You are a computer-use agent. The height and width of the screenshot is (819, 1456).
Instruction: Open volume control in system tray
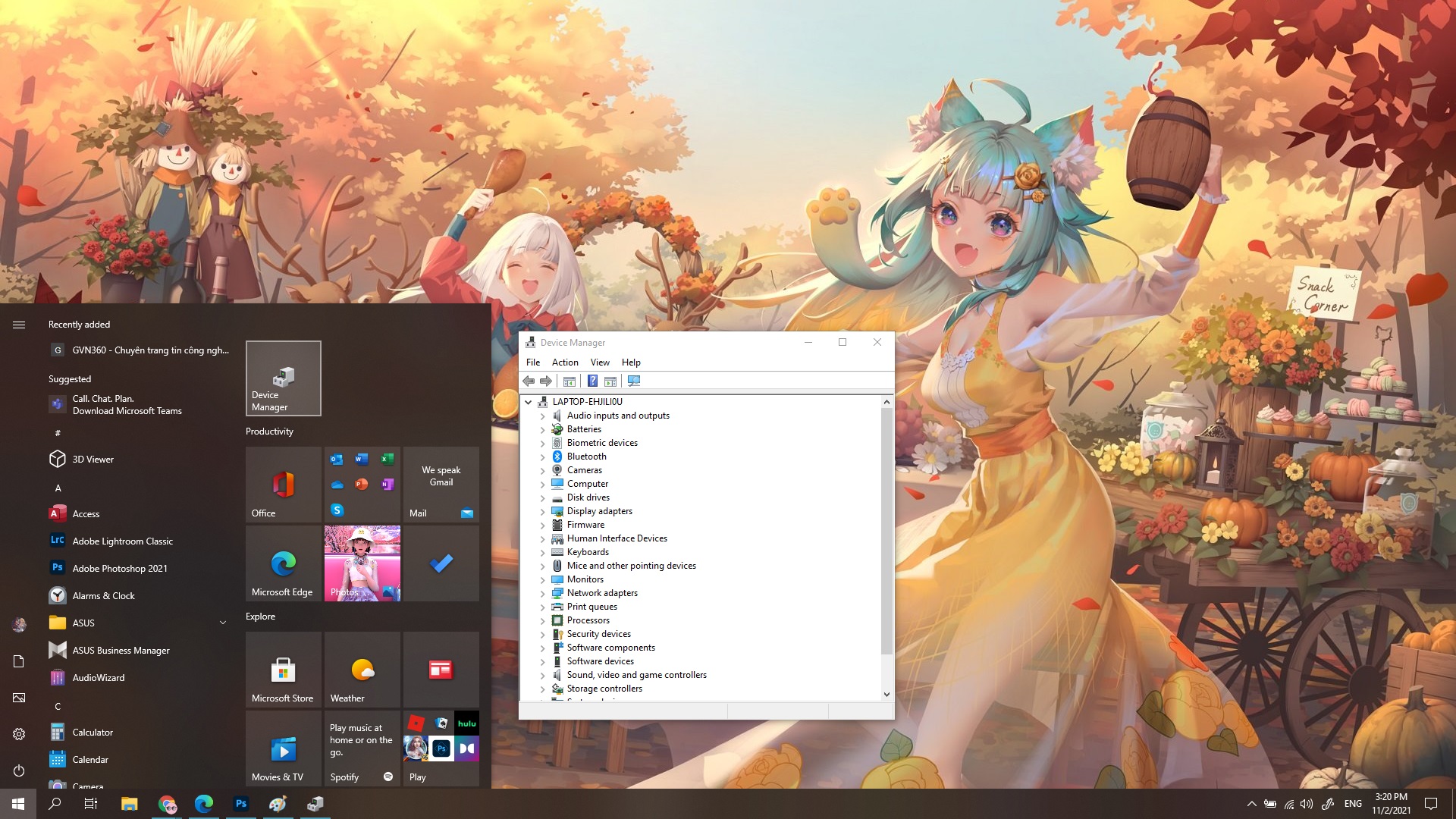click(x=1306, y=804)
